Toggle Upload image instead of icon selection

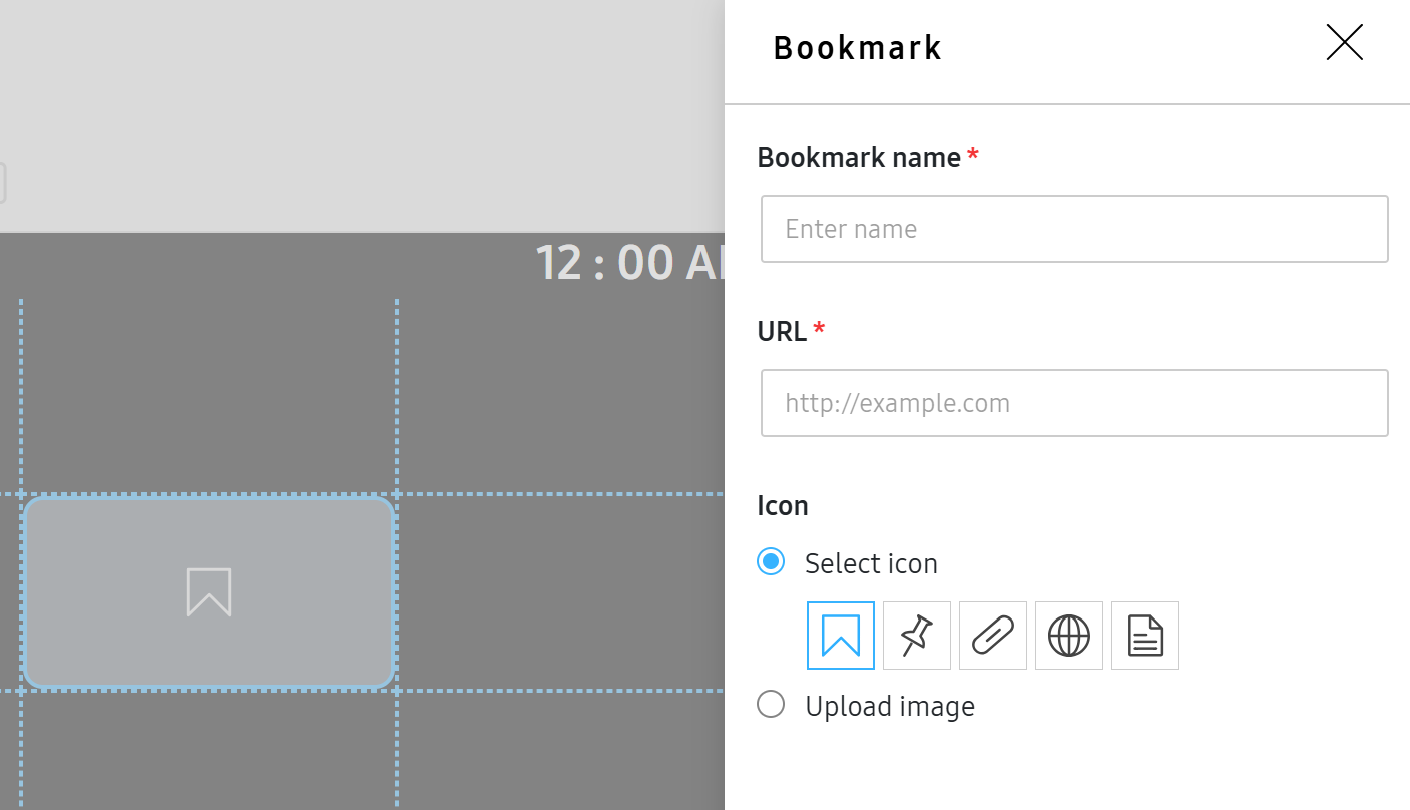(771, 704)
